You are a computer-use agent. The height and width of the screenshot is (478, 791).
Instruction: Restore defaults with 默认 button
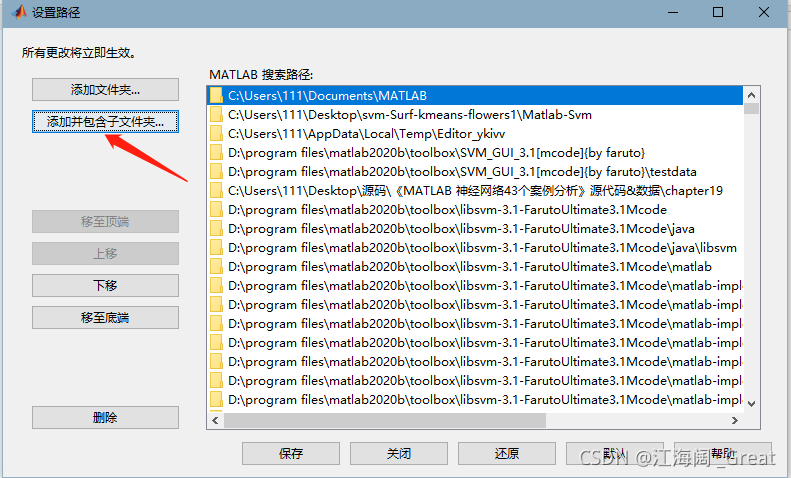pyautogui.click(x=615, y=453)
